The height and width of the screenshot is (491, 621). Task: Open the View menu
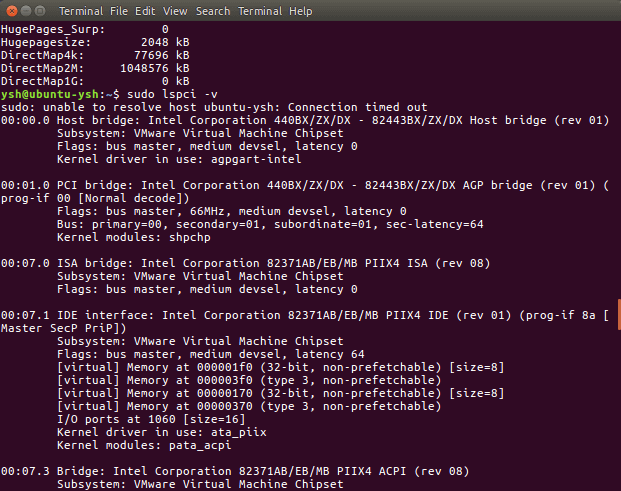click(x=175, y=11)
